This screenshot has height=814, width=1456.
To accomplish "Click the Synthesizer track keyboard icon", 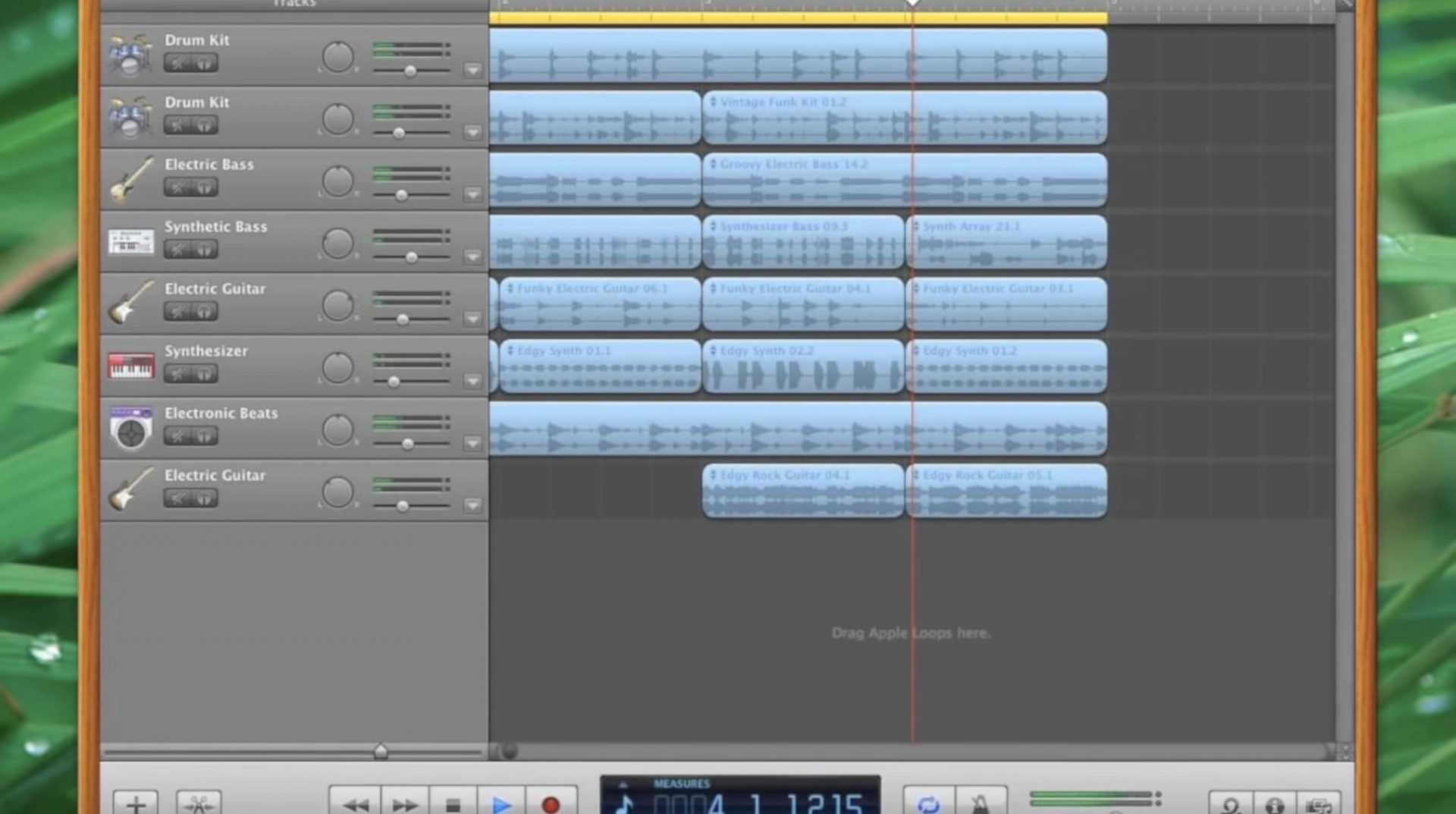I will [130, 366].
